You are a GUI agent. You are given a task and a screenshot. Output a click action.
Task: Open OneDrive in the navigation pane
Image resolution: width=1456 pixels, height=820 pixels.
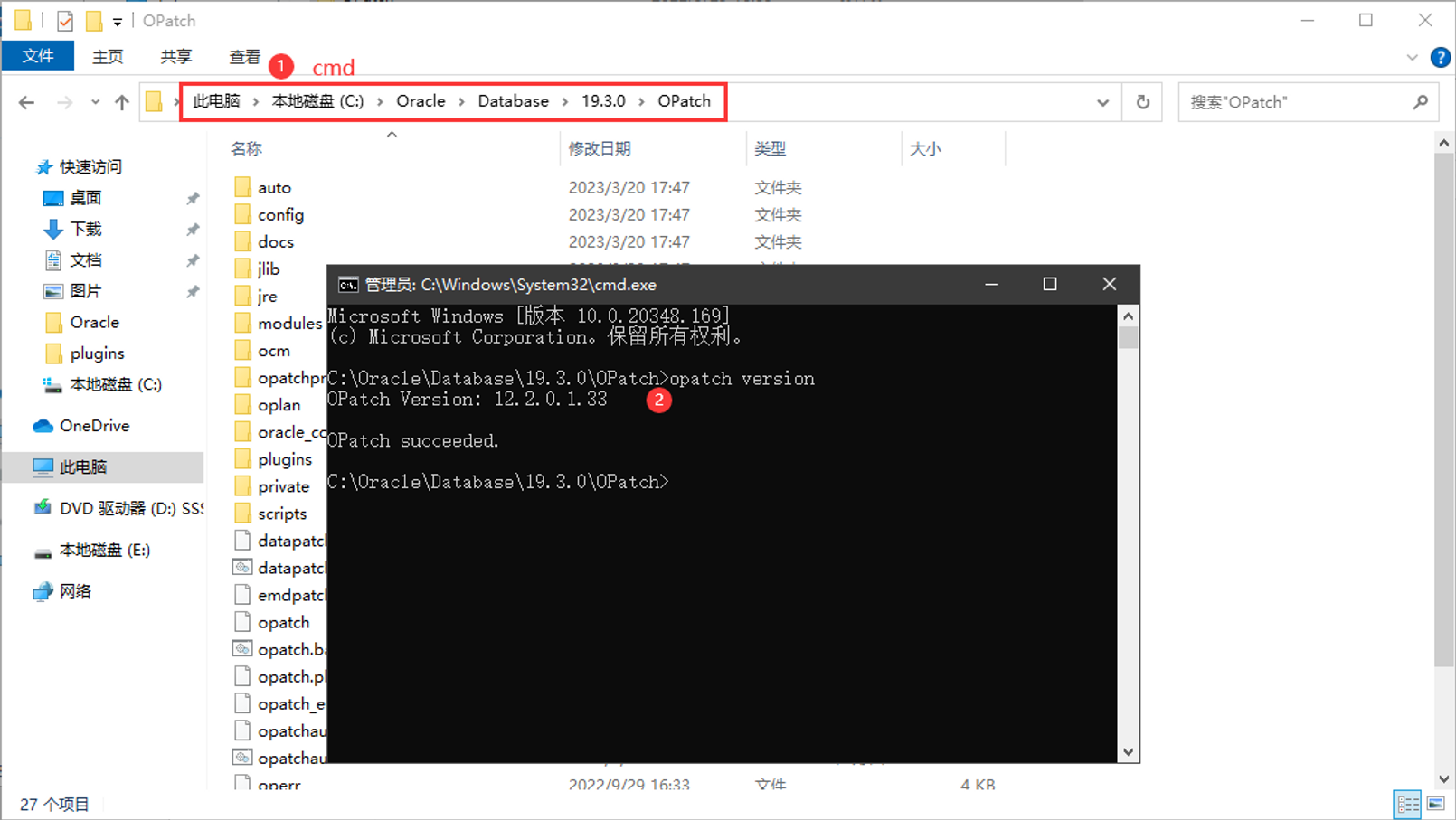[x=94, y=426]
